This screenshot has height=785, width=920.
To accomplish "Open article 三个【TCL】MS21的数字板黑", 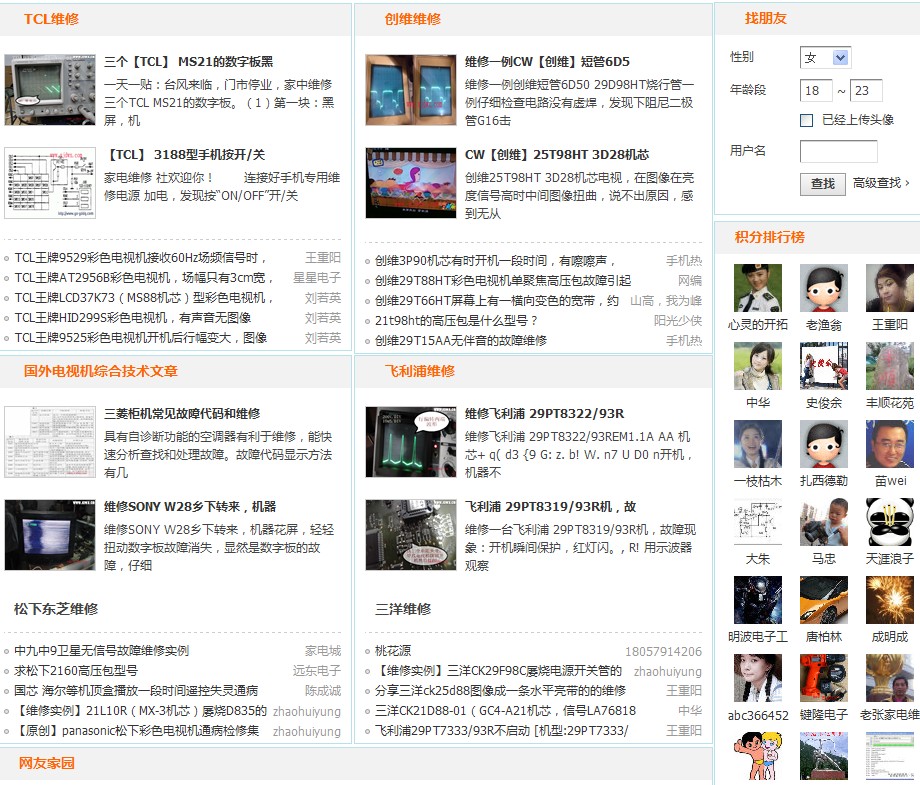I will pos(188,62).
